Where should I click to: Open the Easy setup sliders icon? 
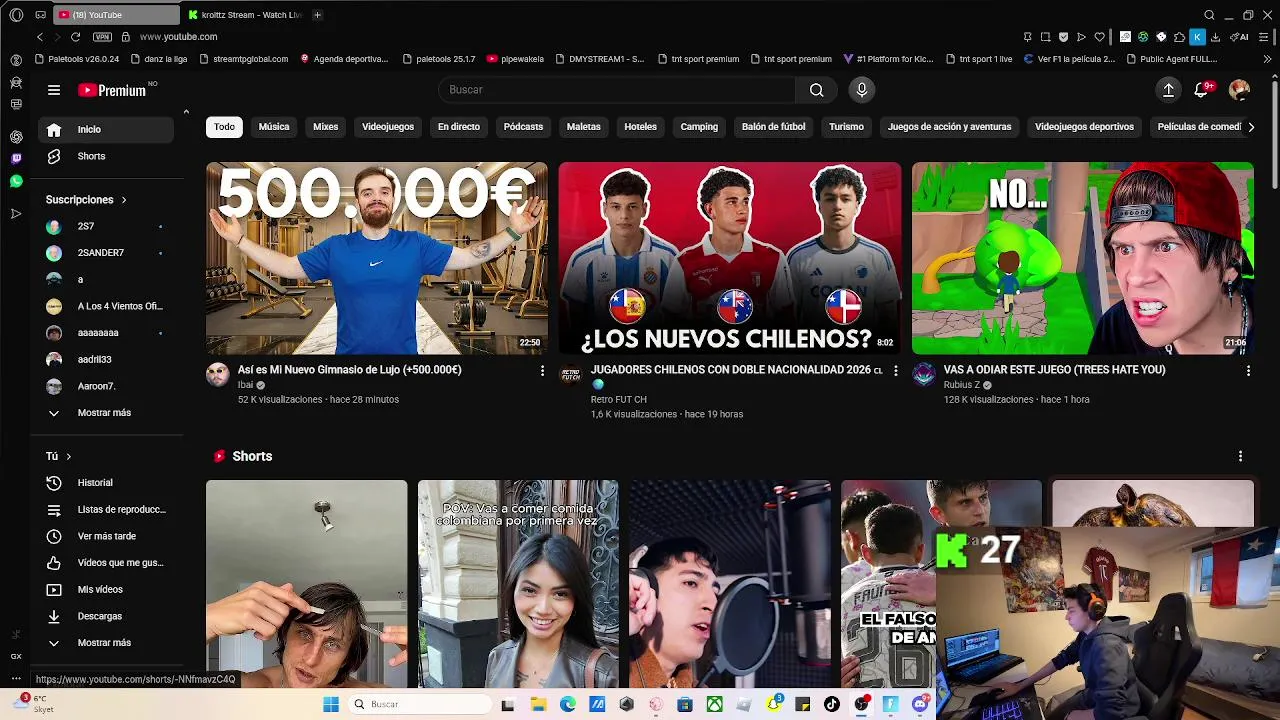[x=1264, y=37]
